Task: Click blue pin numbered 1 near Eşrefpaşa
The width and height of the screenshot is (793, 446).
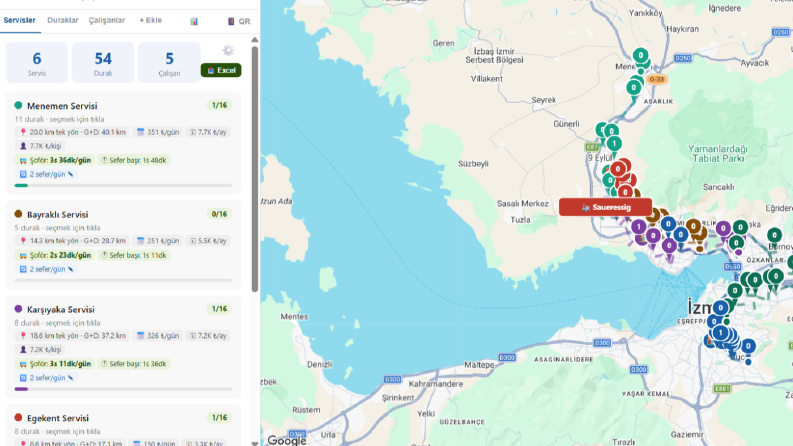Action: click(720, 333)
